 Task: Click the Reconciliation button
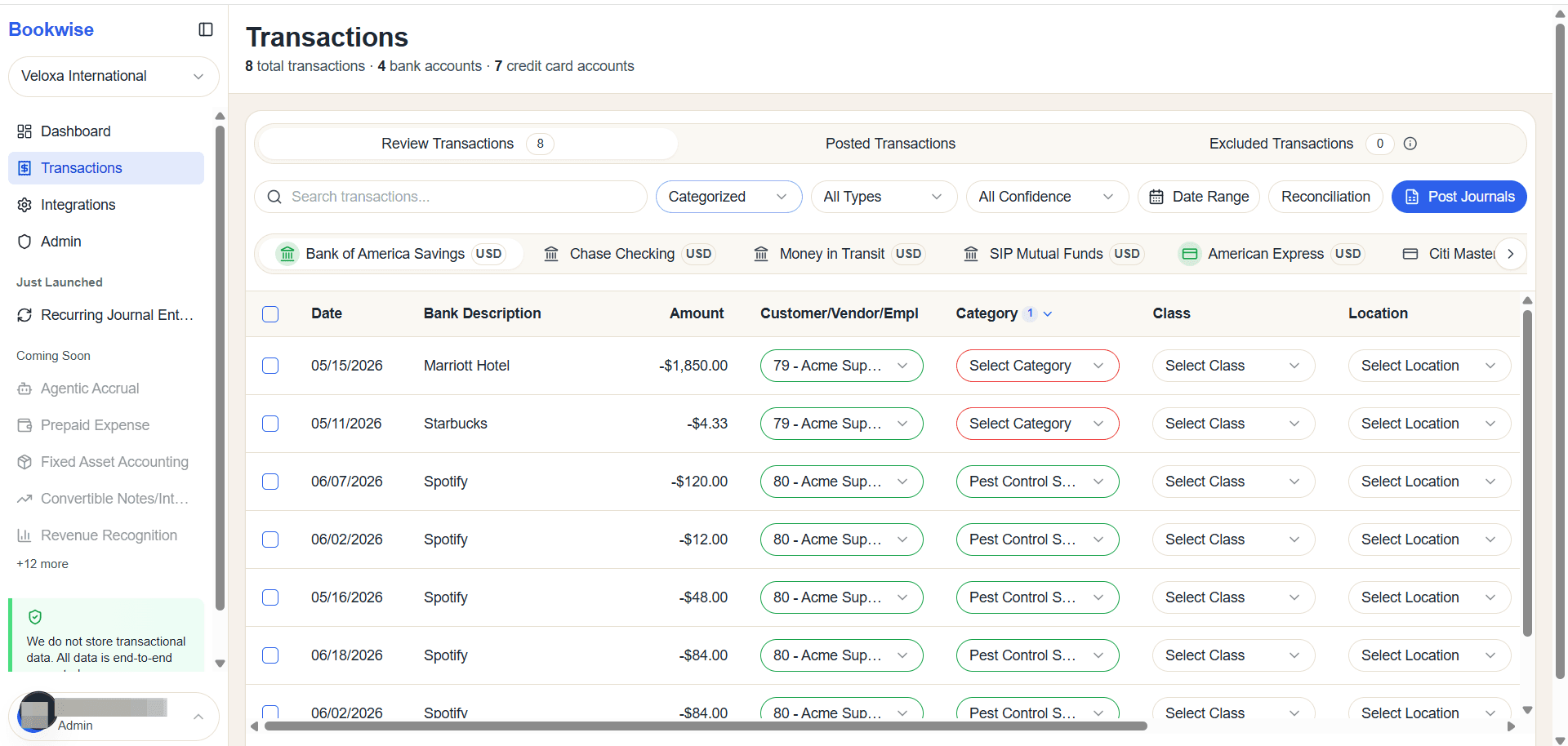(x=1325, y=197)
